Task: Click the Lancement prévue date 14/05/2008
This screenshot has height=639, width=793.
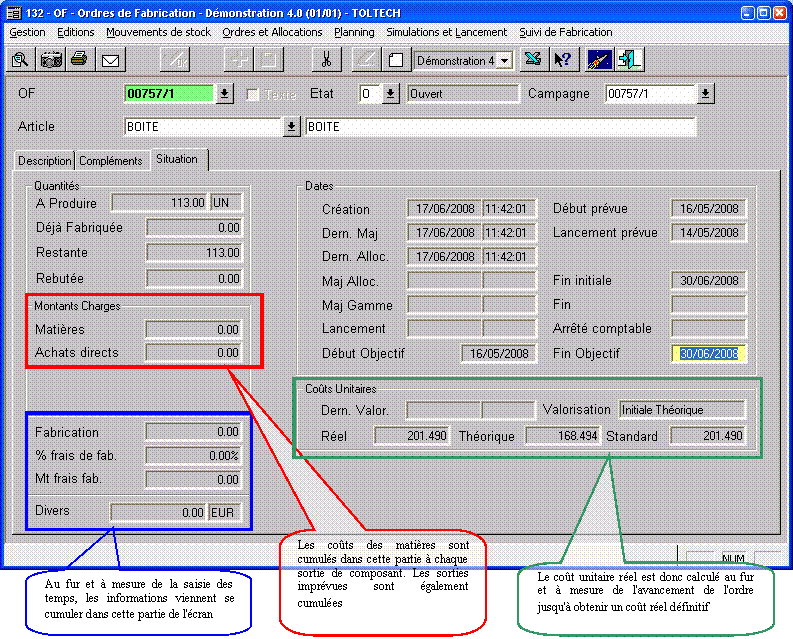Action: pyautogui.click(x=709, y=233)
